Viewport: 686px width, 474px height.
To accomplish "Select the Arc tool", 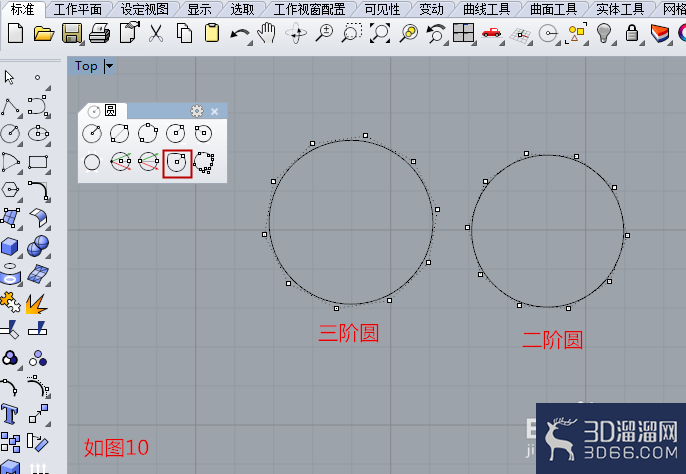I will point(10,162).
